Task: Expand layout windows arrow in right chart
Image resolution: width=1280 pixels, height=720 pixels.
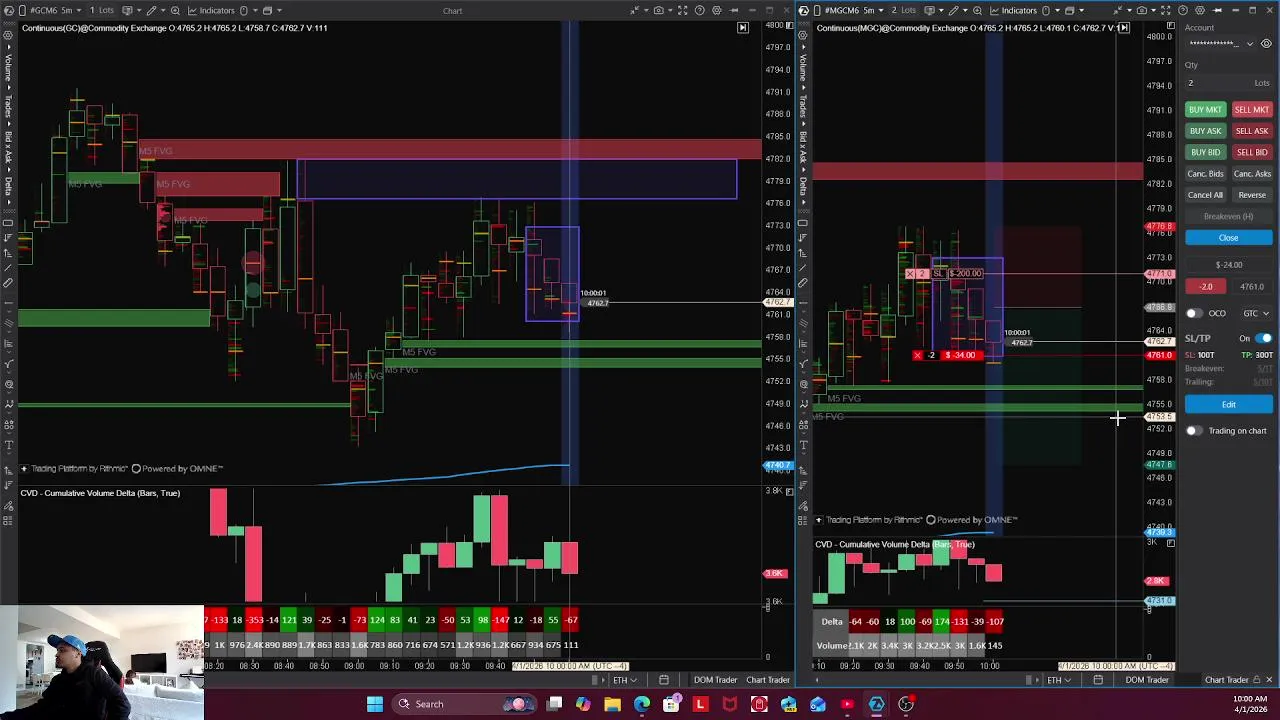Action: (1081, 10)
